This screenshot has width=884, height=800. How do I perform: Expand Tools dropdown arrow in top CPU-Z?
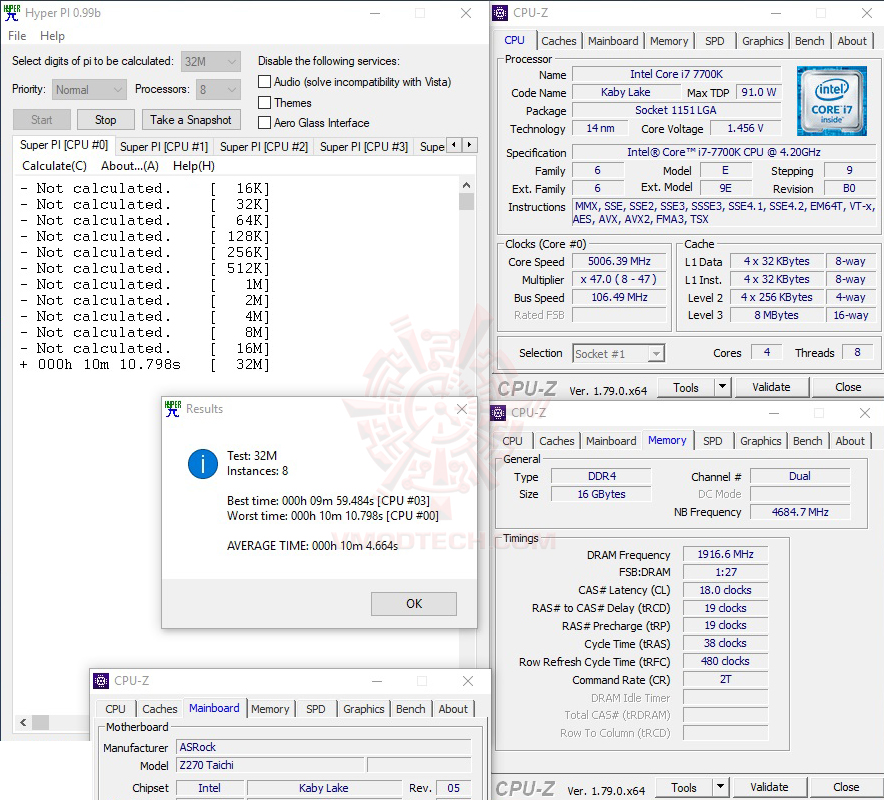pyautogui.click(x=722, y=387)
